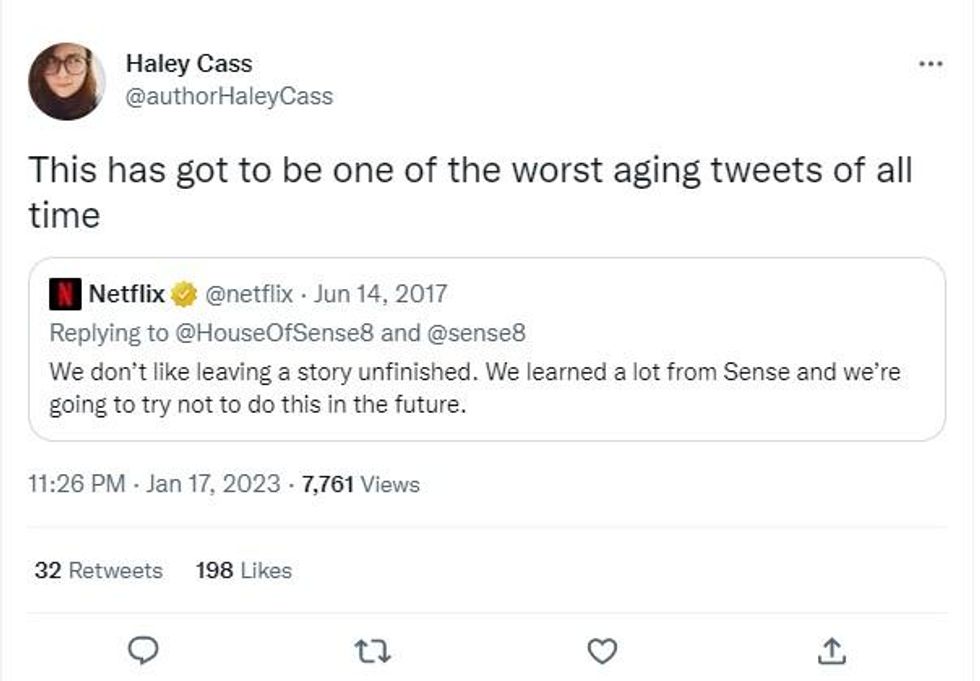Click the reply speech bubble icon
Screen dimensions: 980x681
point(145,652)
